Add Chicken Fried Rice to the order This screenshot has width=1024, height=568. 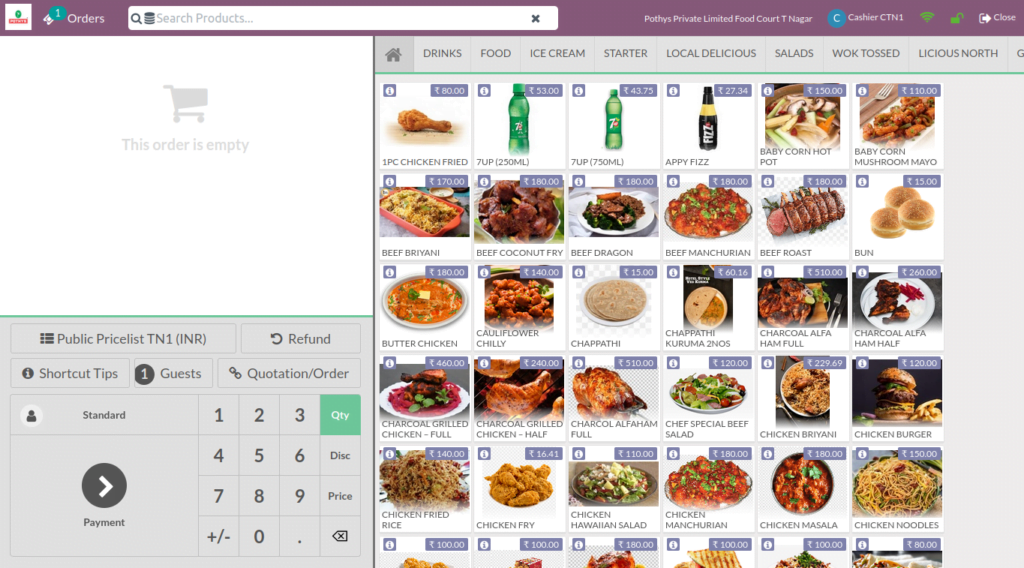[x=424, y=489]
